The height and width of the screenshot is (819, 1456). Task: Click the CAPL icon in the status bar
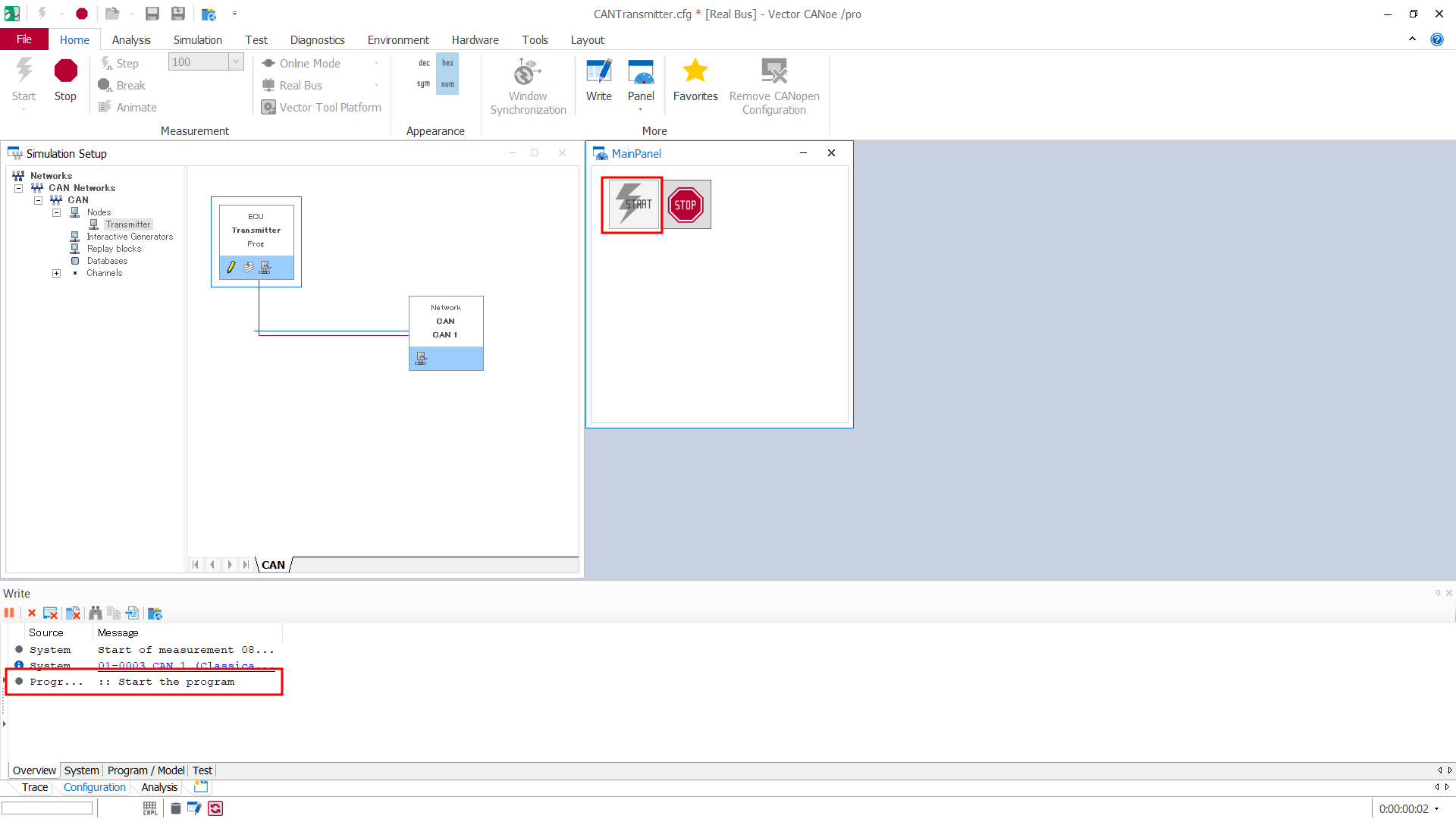pos(150,808)
